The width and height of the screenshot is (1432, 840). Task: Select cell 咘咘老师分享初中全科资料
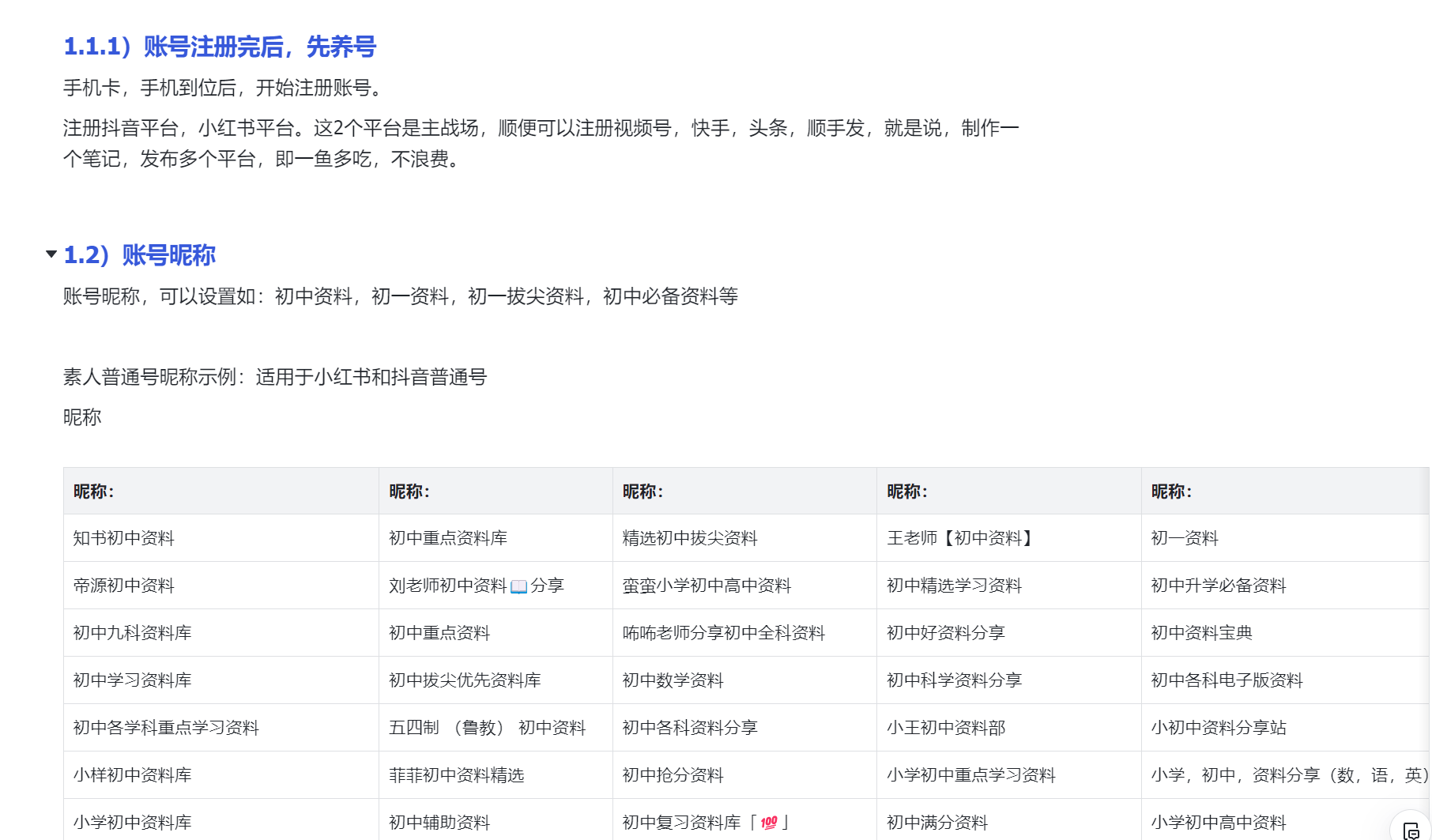[x=744, y=633]
